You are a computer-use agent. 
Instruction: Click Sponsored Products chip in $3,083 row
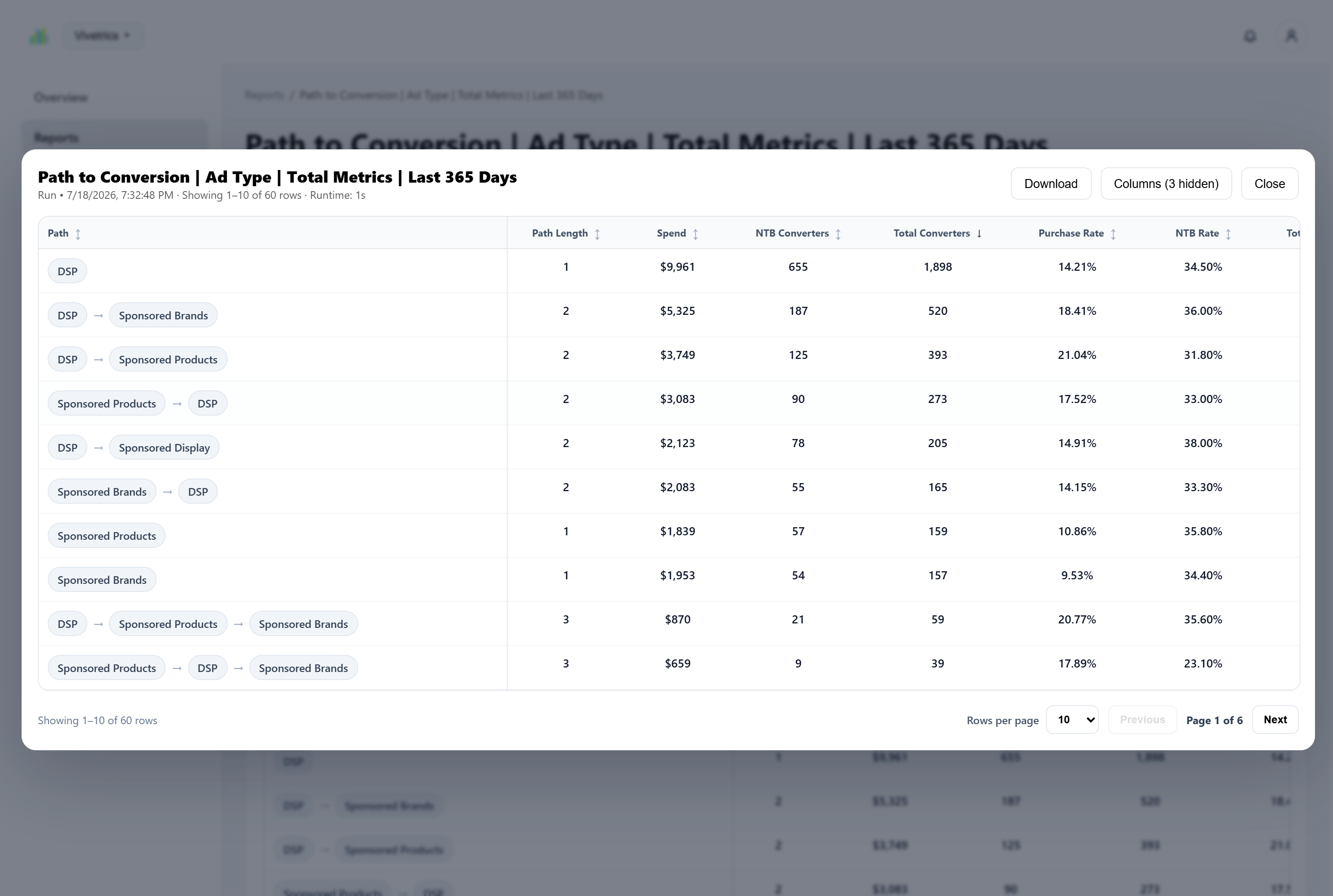[106, 403]
